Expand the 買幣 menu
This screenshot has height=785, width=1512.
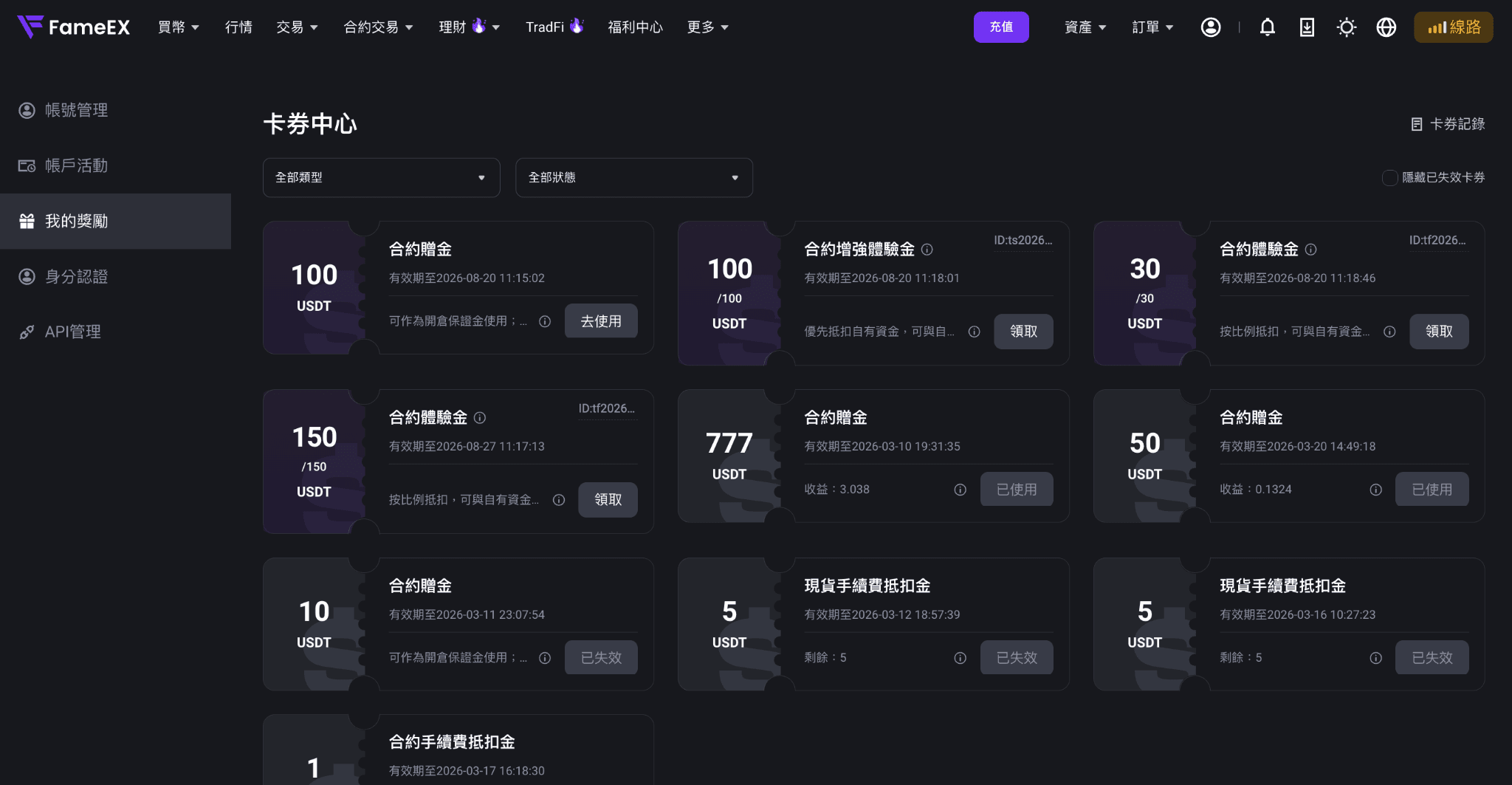[x=179, y=27]
